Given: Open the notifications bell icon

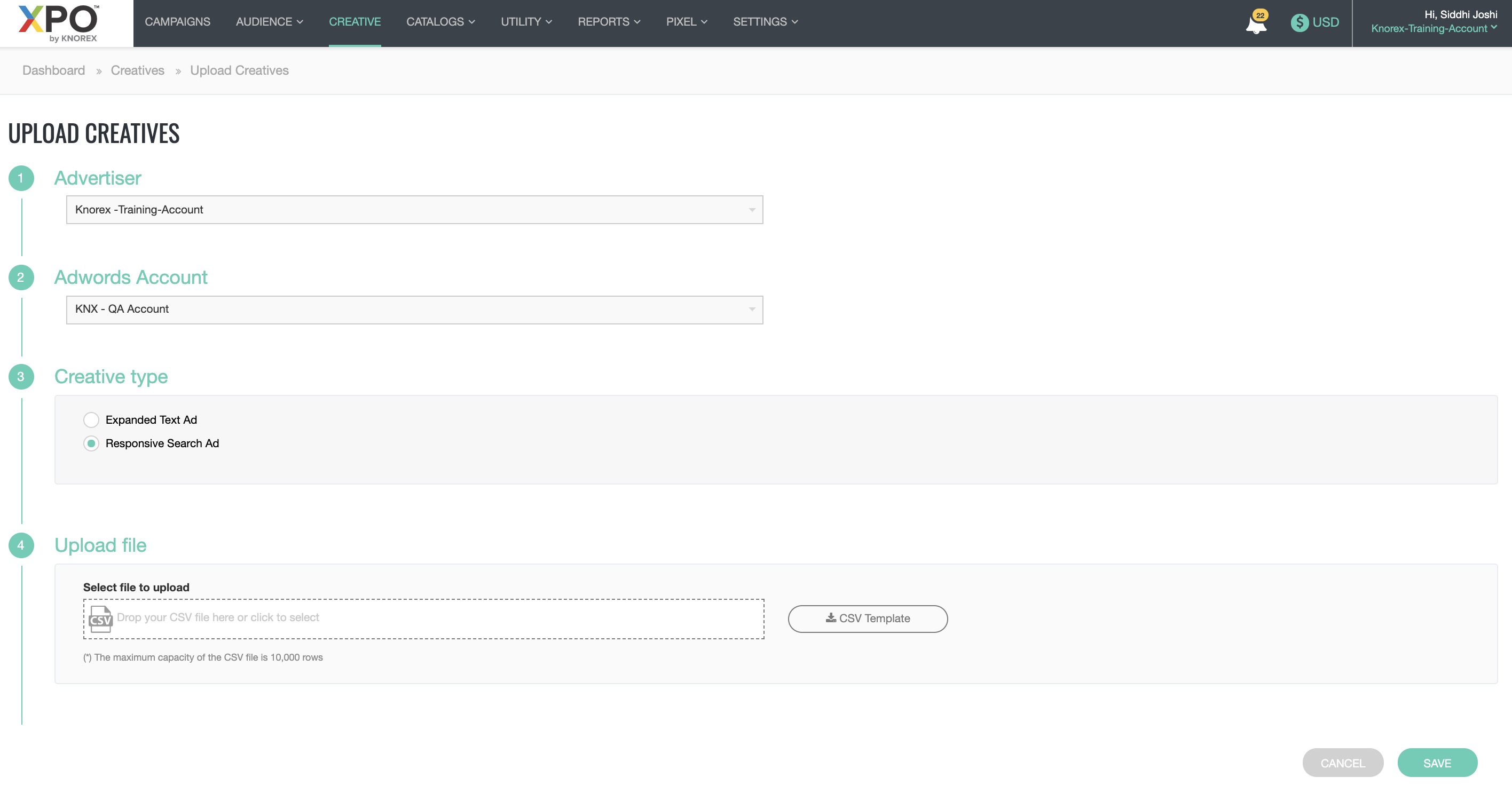Looking at the screenshot, I should coord(1256,24).
